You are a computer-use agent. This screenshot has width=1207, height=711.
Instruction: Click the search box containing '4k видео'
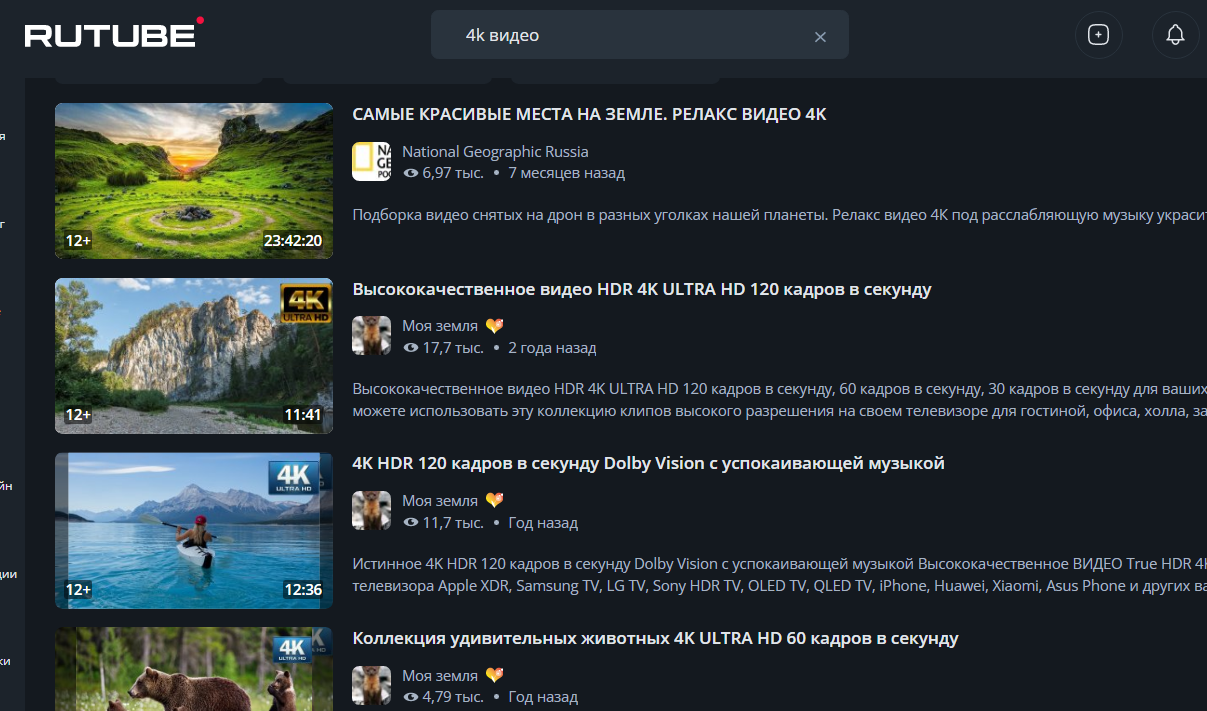pos(630,36)
